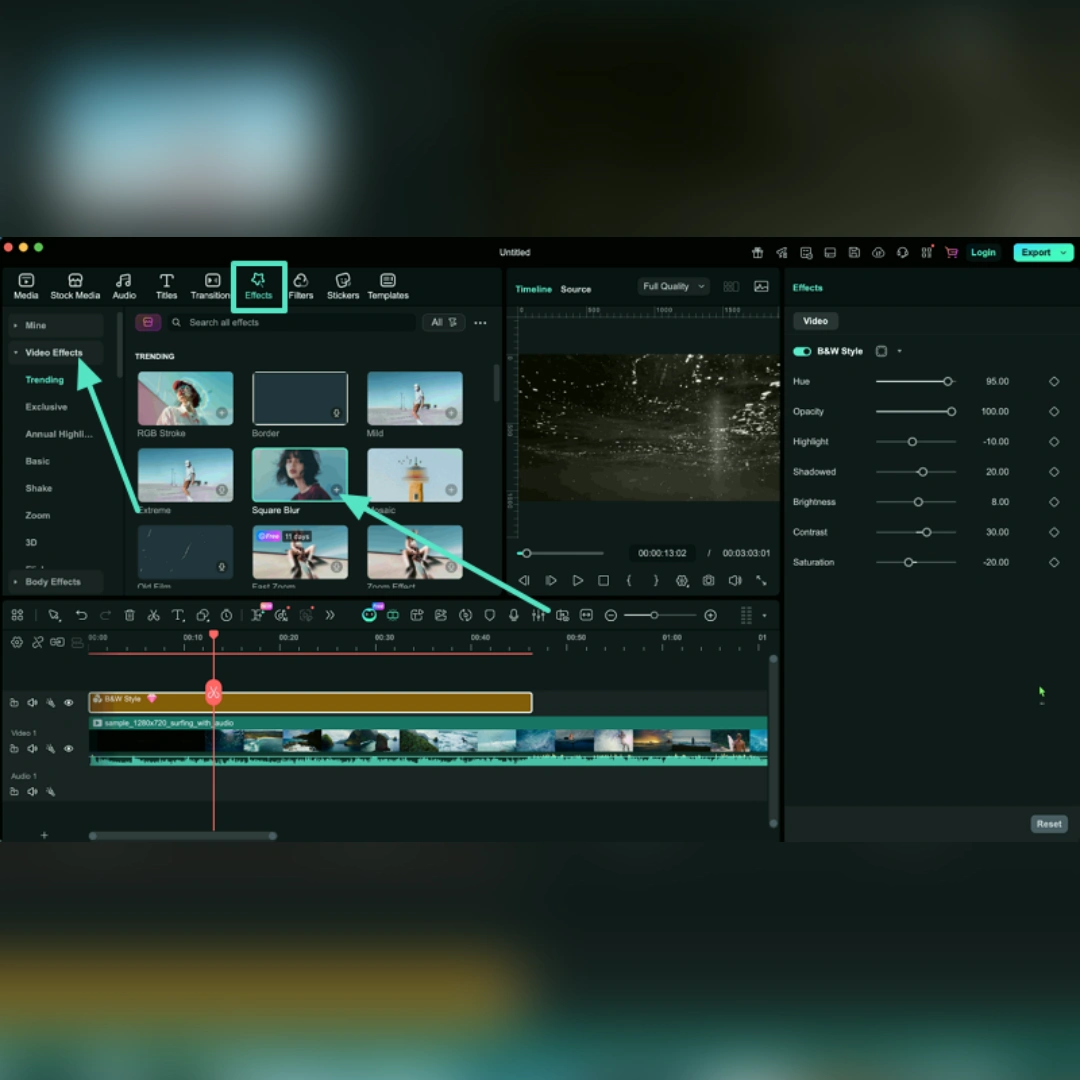Open the Templates tab

388,286
